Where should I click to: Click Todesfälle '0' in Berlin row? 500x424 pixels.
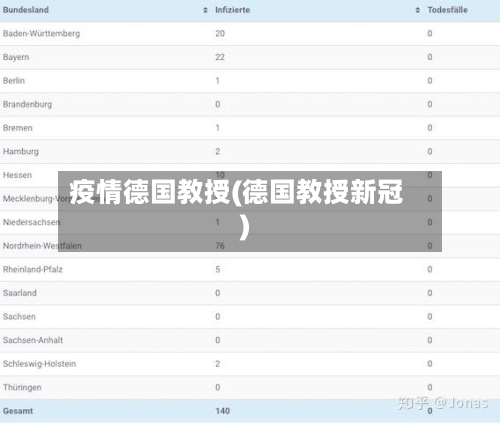tap(430, 81)
